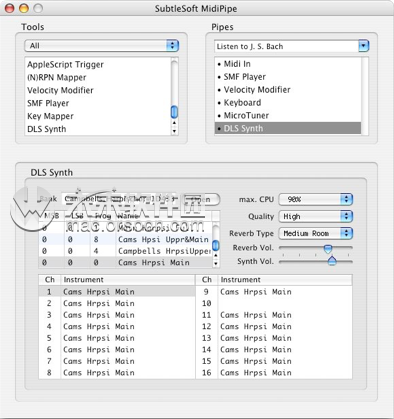The height and width of the screenshot is (419, 394).
Task: Click the Tools list scroll up arrow
Action: [174, 123]
